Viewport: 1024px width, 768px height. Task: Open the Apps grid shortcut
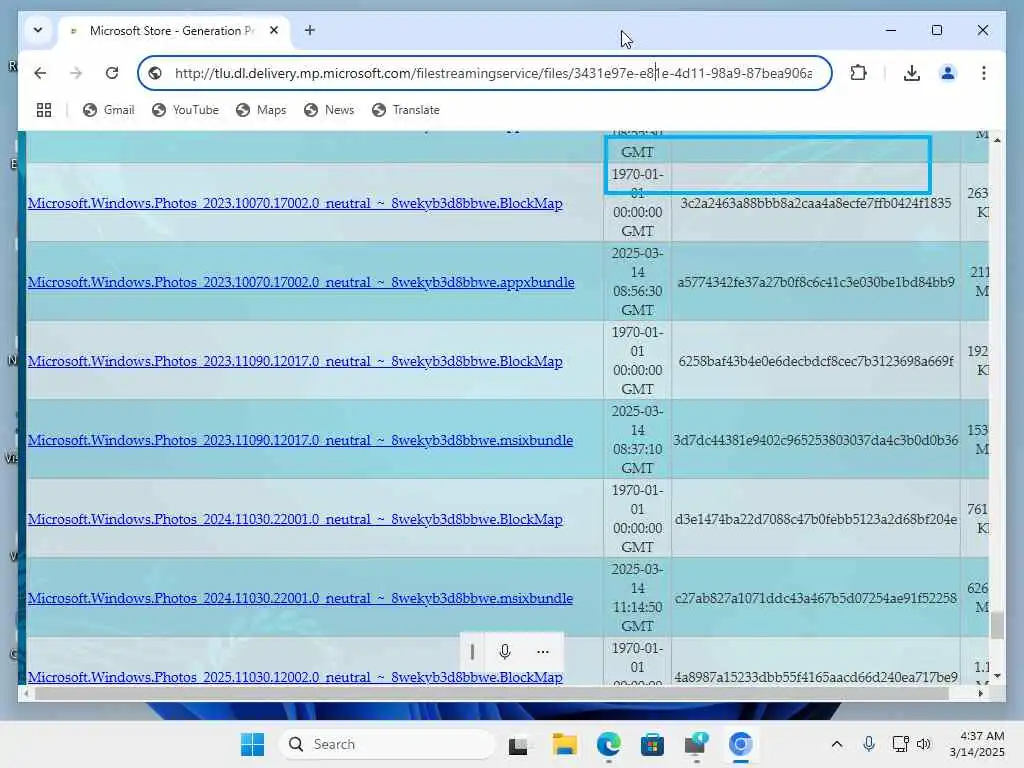pos(44,110)
